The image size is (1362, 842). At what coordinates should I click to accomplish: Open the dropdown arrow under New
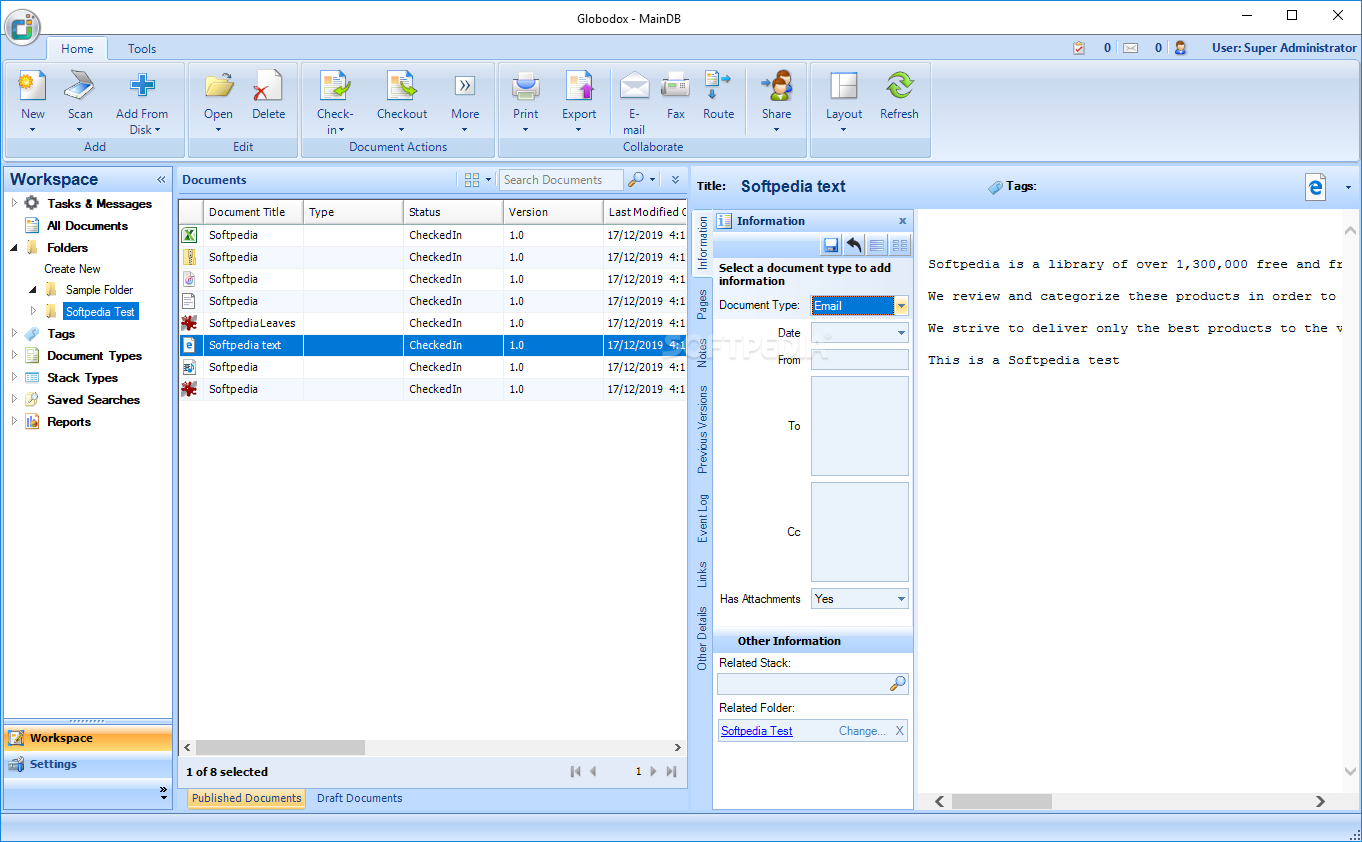tap(33, 130)
